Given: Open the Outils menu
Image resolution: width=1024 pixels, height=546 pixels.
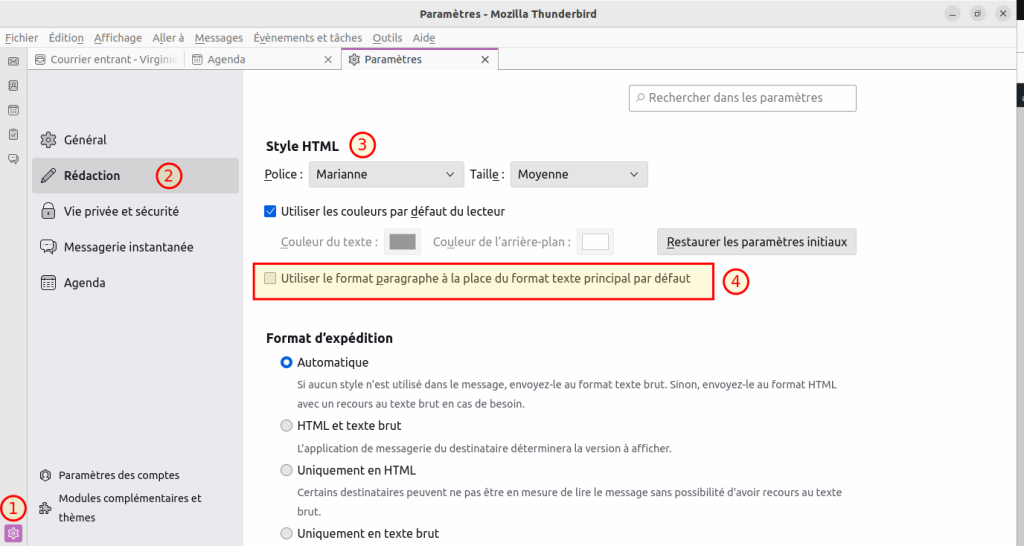Looking at the screenshot, I should (x=387, y=38).
